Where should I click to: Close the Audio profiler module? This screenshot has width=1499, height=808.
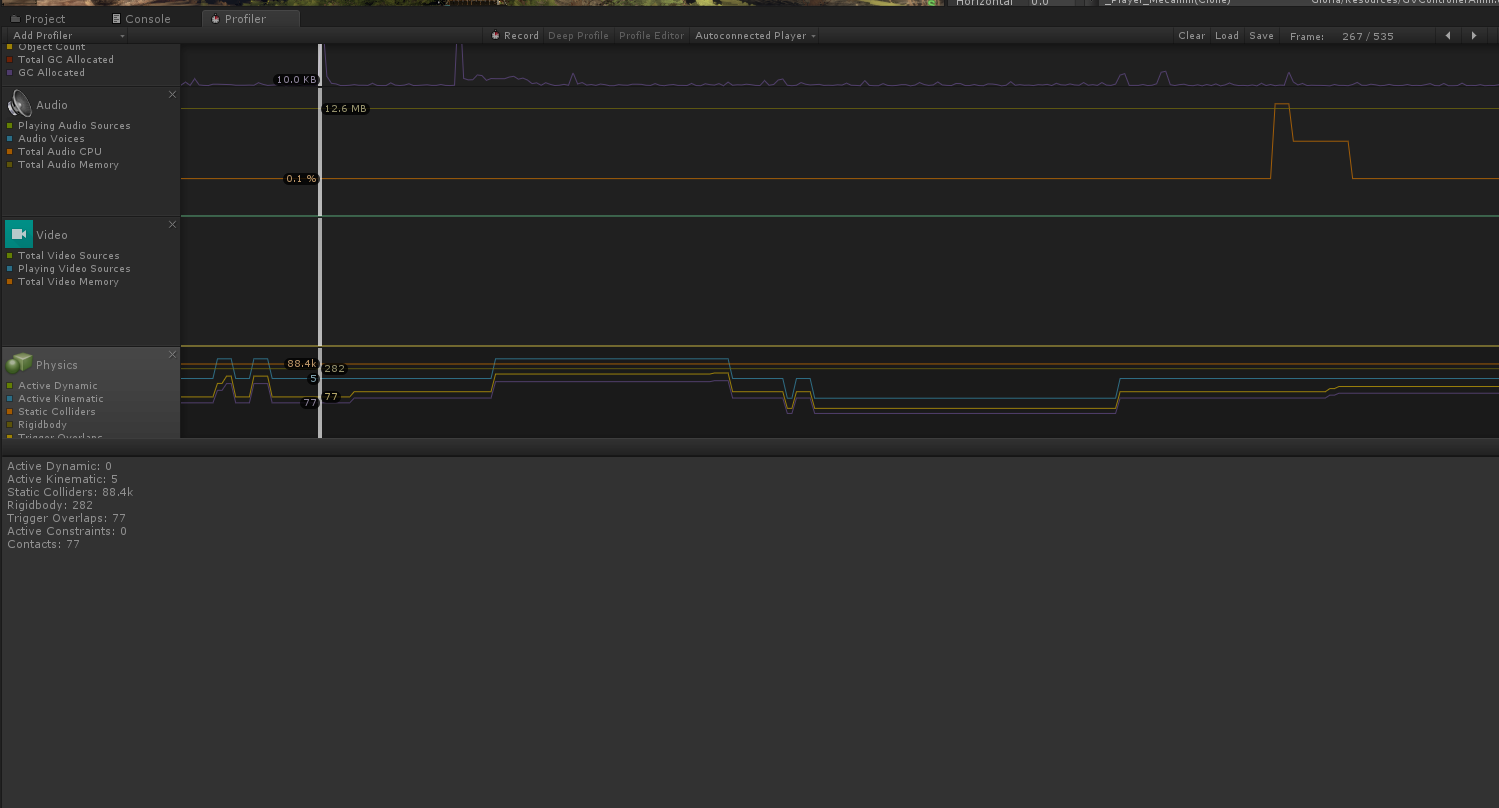[172, 94]
